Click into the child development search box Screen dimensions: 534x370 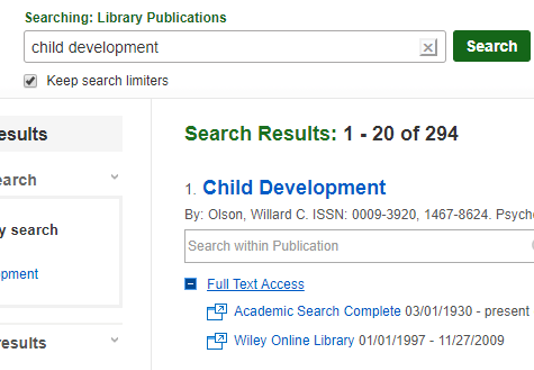[x=221, y=47]
